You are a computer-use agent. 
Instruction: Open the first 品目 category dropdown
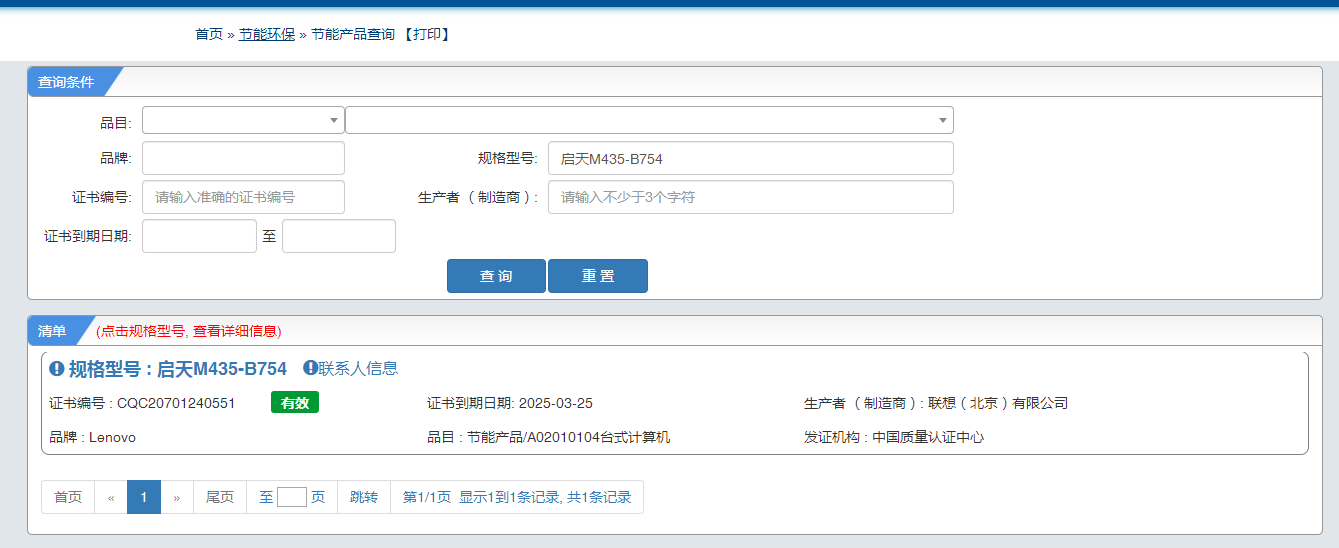click(243, 120)
